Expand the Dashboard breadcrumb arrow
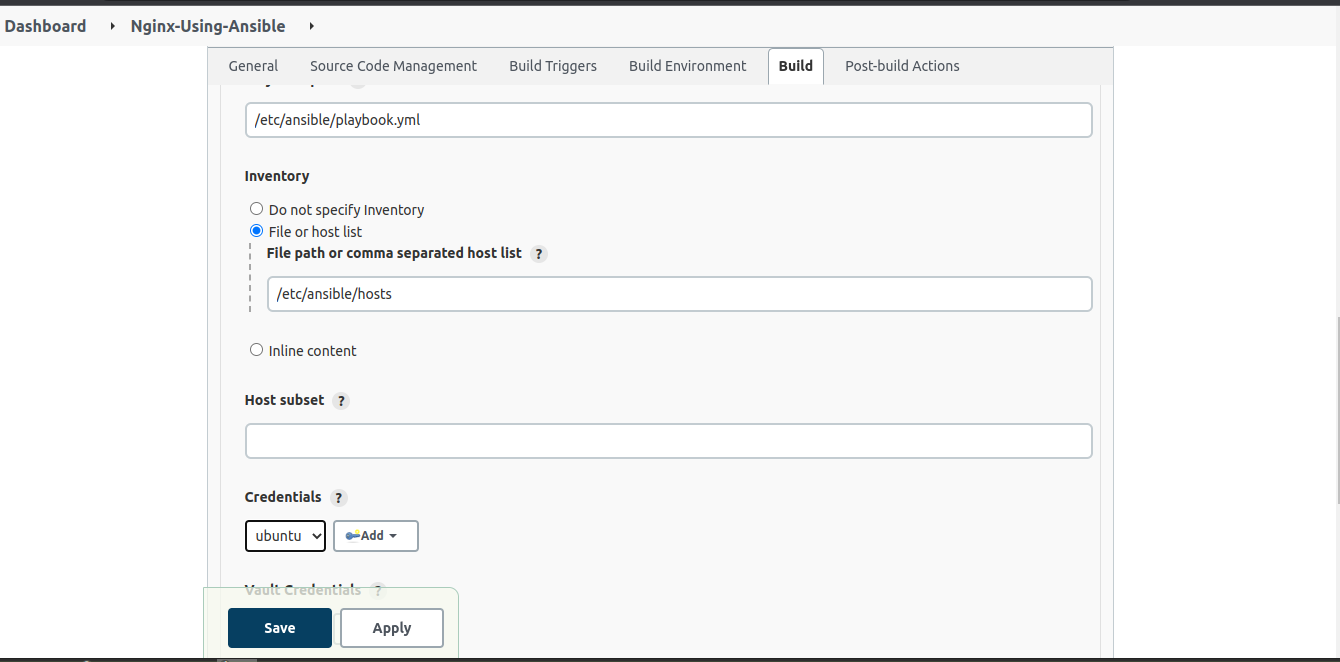Viewport: 1340px width, 662px height. pos(113,26)
